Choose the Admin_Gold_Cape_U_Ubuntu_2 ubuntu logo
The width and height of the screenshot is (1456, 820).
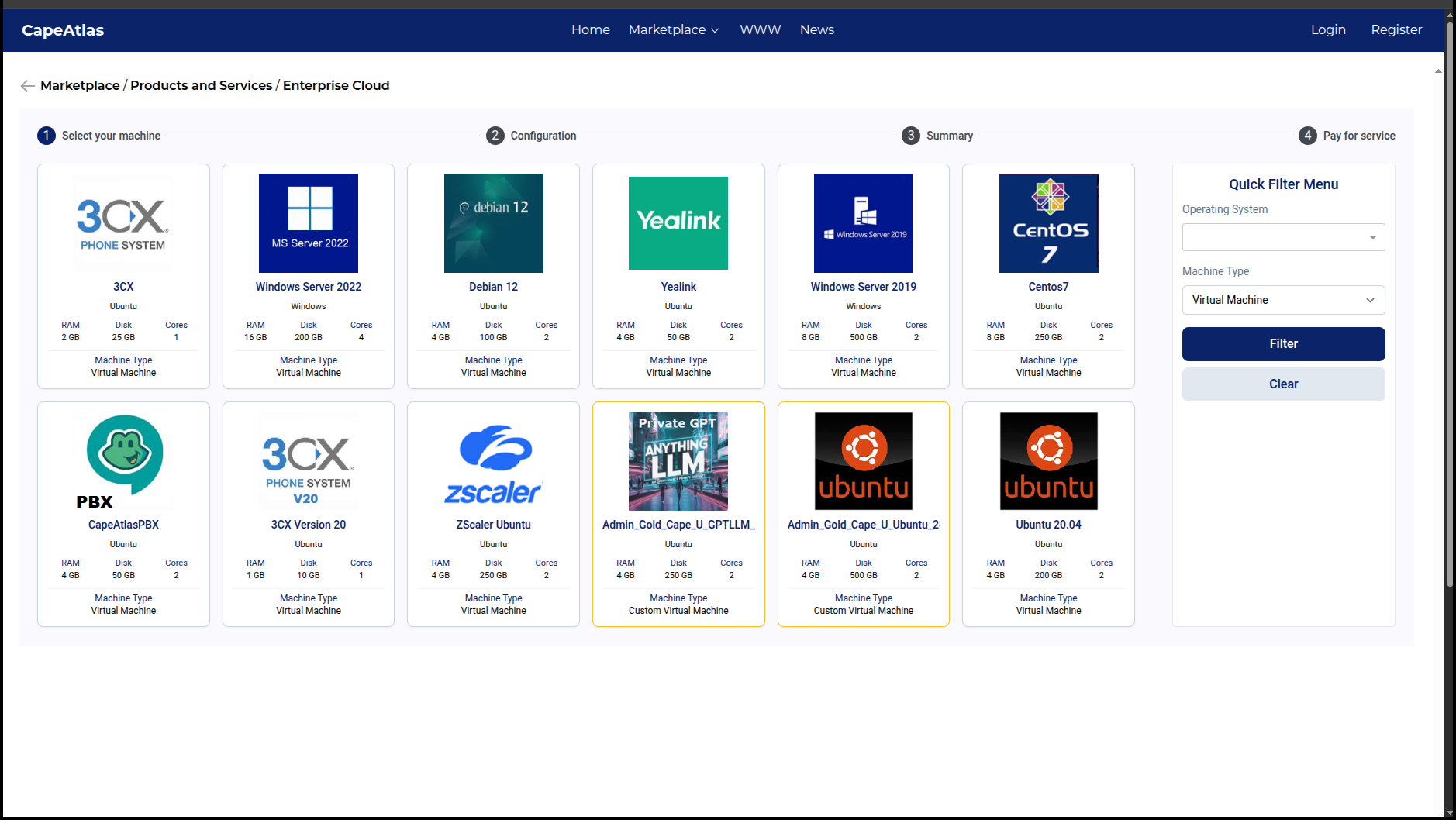[864, 461]
